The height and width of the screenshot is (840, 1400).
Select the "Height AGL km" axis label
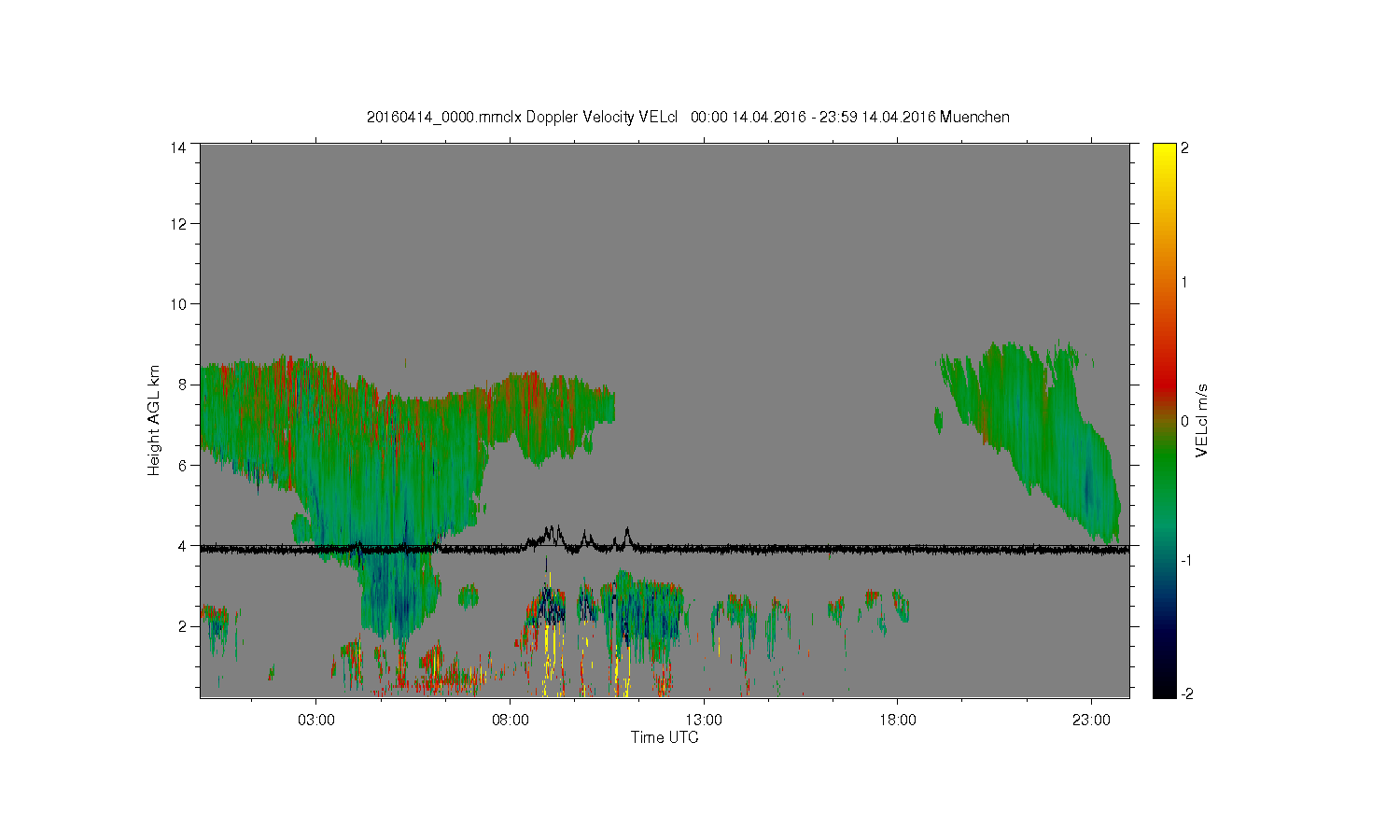[154, 420]
